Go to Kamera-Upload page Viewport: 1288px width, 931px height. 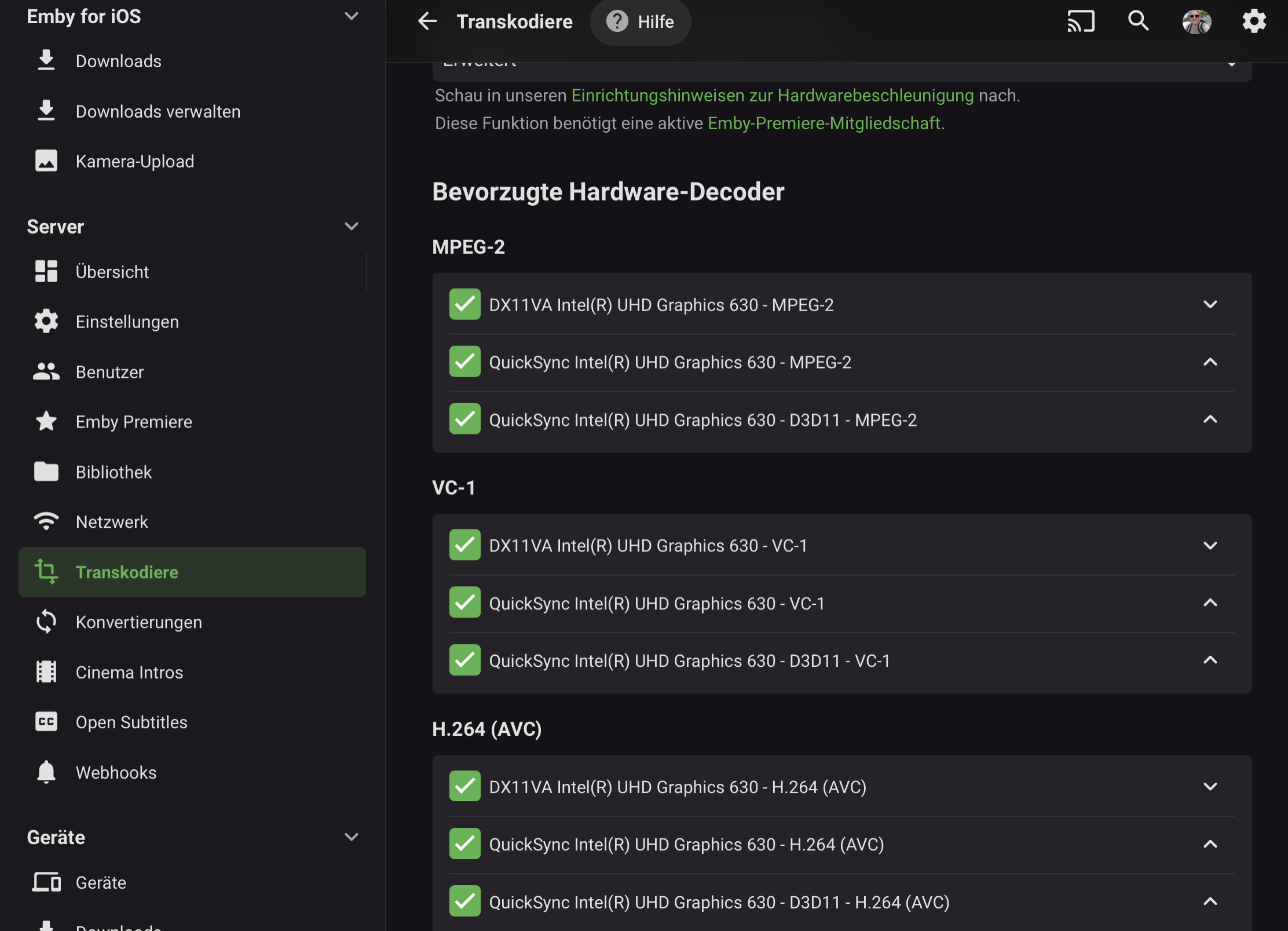(192, 161)
